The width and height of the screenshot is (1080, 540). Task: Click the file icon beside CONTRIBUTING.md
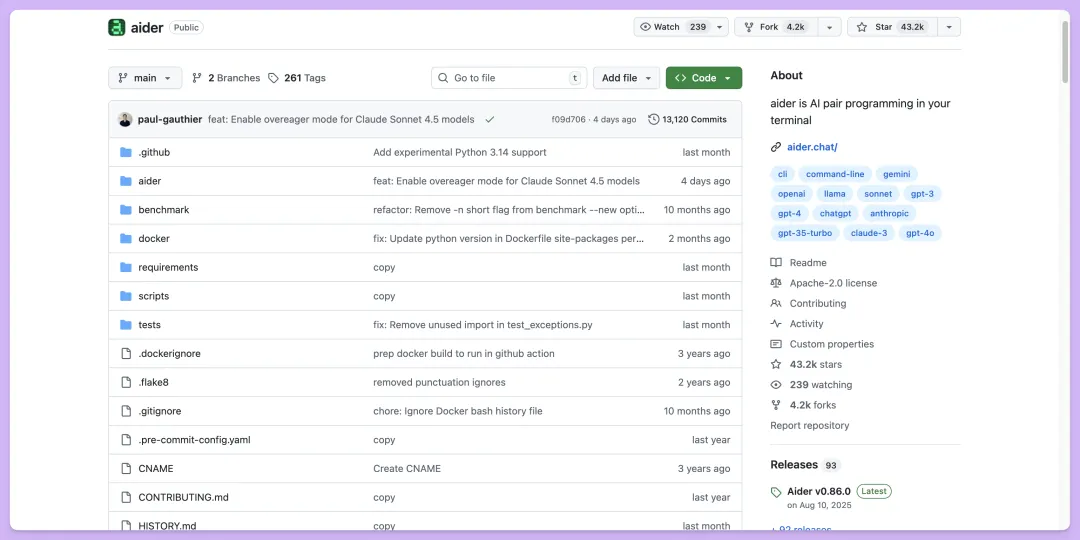click(x=125, y=497)
